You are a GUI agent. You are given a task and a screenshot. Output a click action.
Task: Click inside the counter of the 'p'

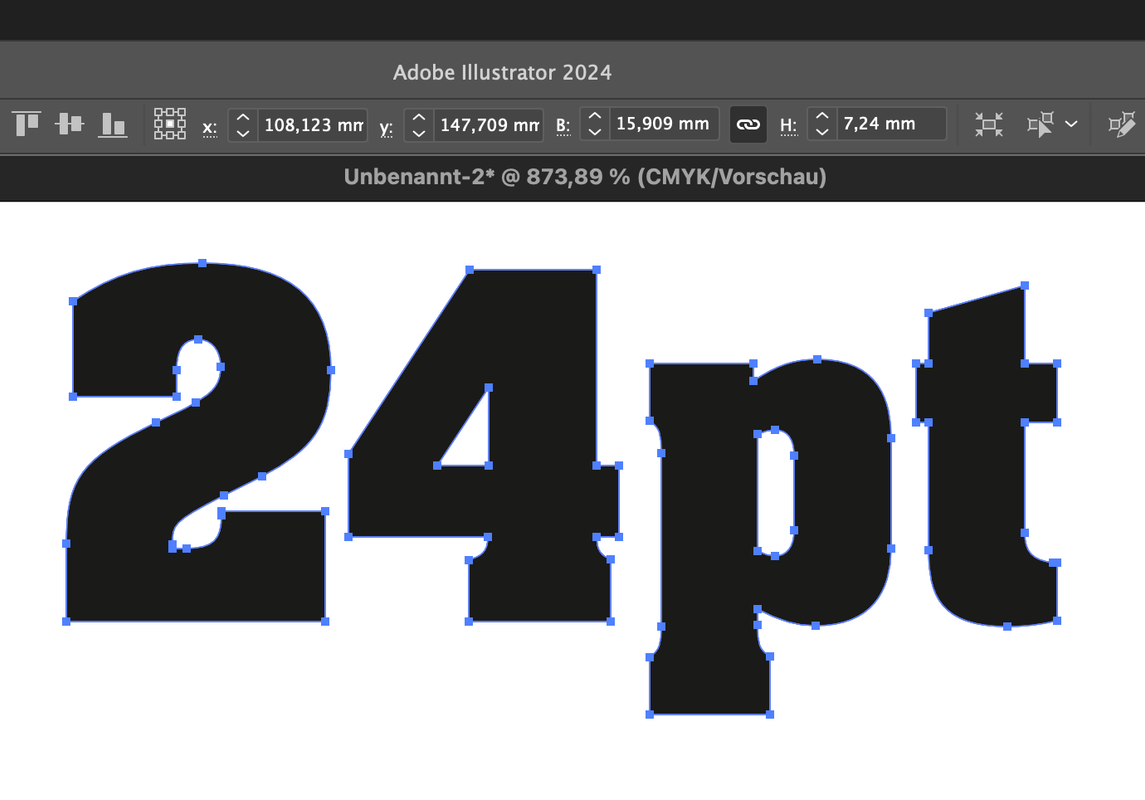point(775,493)
